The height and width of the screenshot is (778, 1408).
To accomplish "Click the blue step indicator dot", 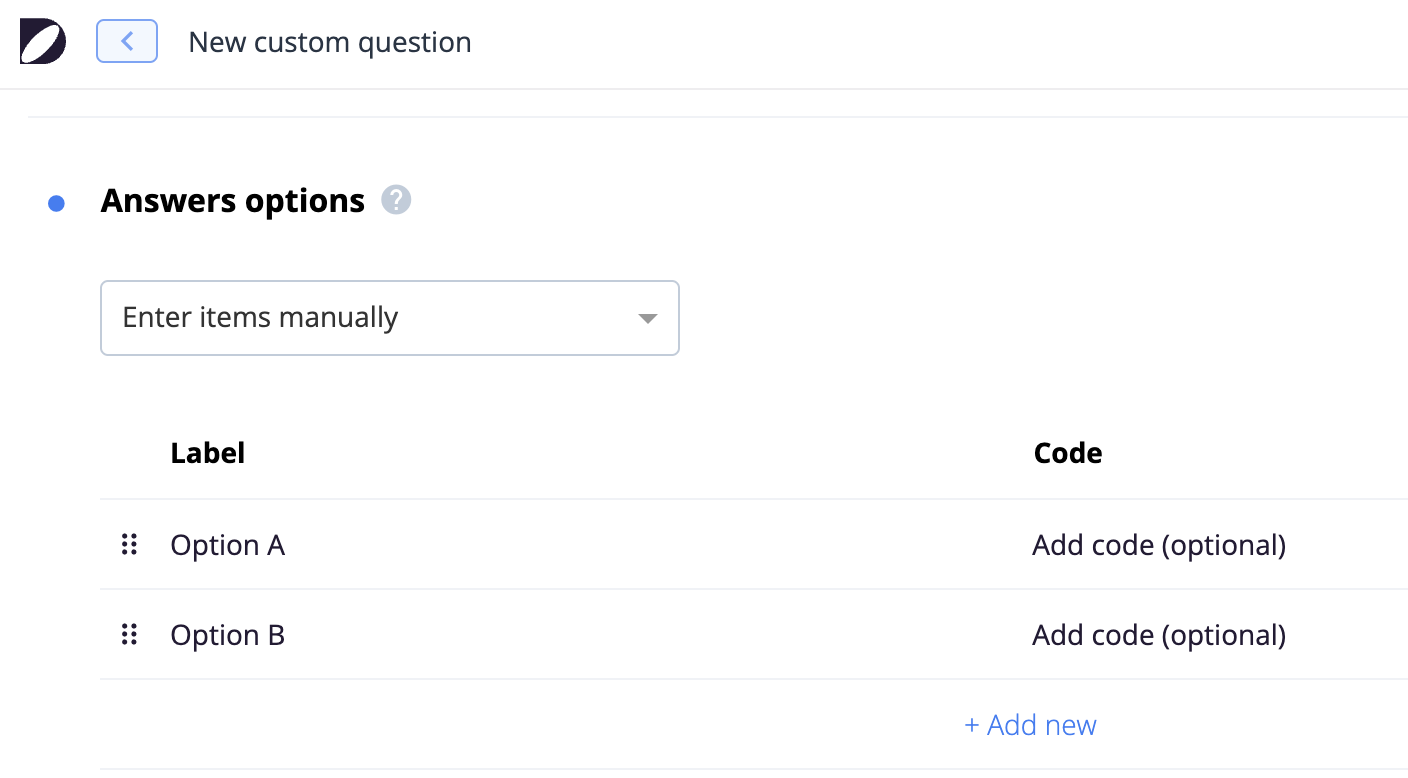I will (57, 204).
